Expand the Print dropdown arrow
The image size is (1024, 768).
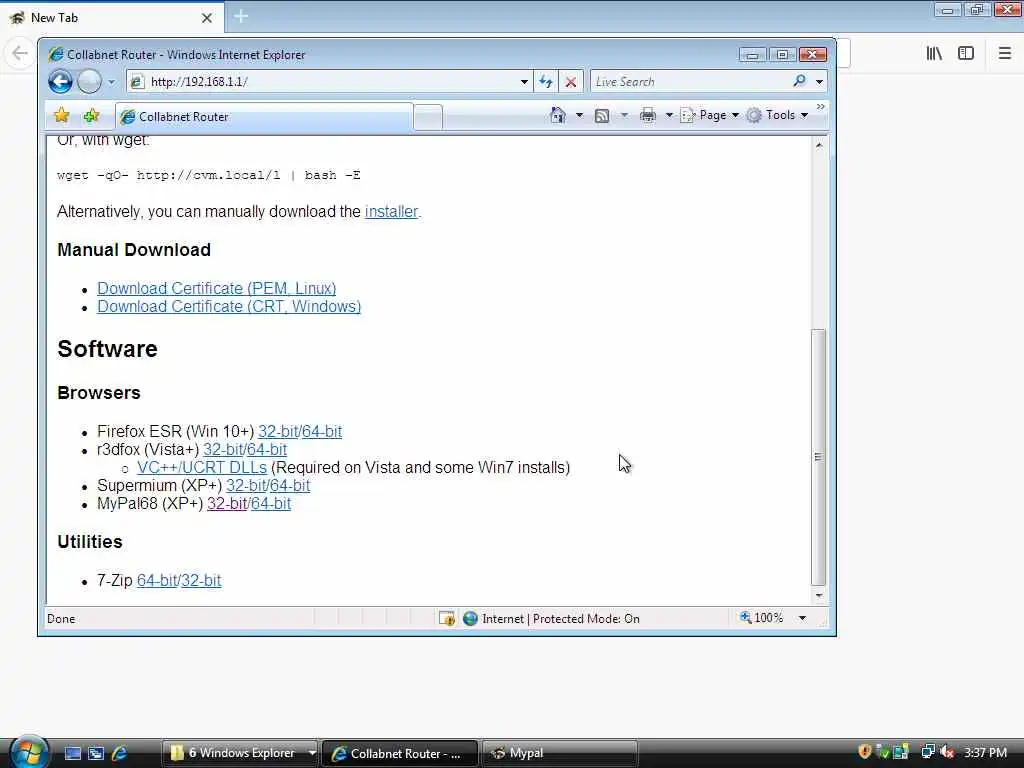coord(669,116)
